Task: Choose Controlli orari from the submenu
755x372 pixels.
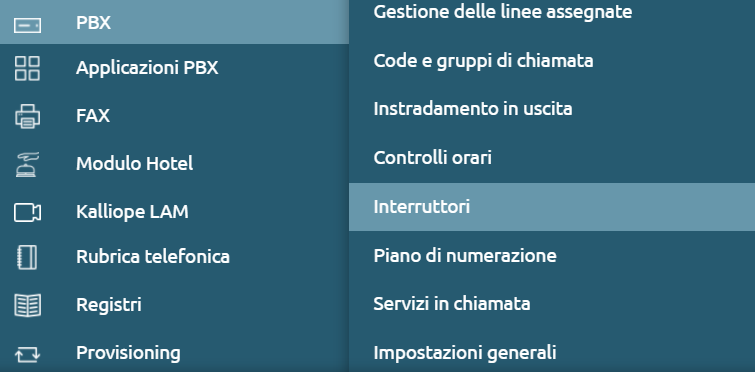Action: [x=432, y=157]
